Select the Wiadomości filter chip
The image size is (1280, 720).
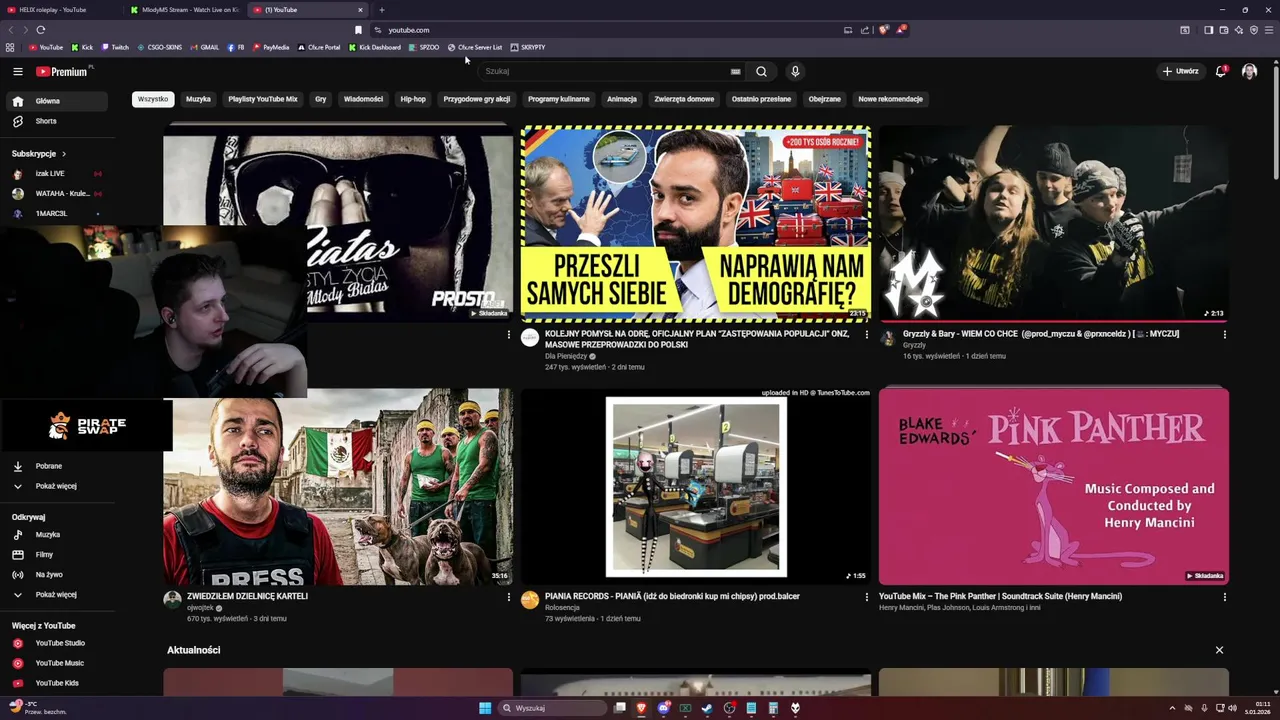[x=363, y=99]
